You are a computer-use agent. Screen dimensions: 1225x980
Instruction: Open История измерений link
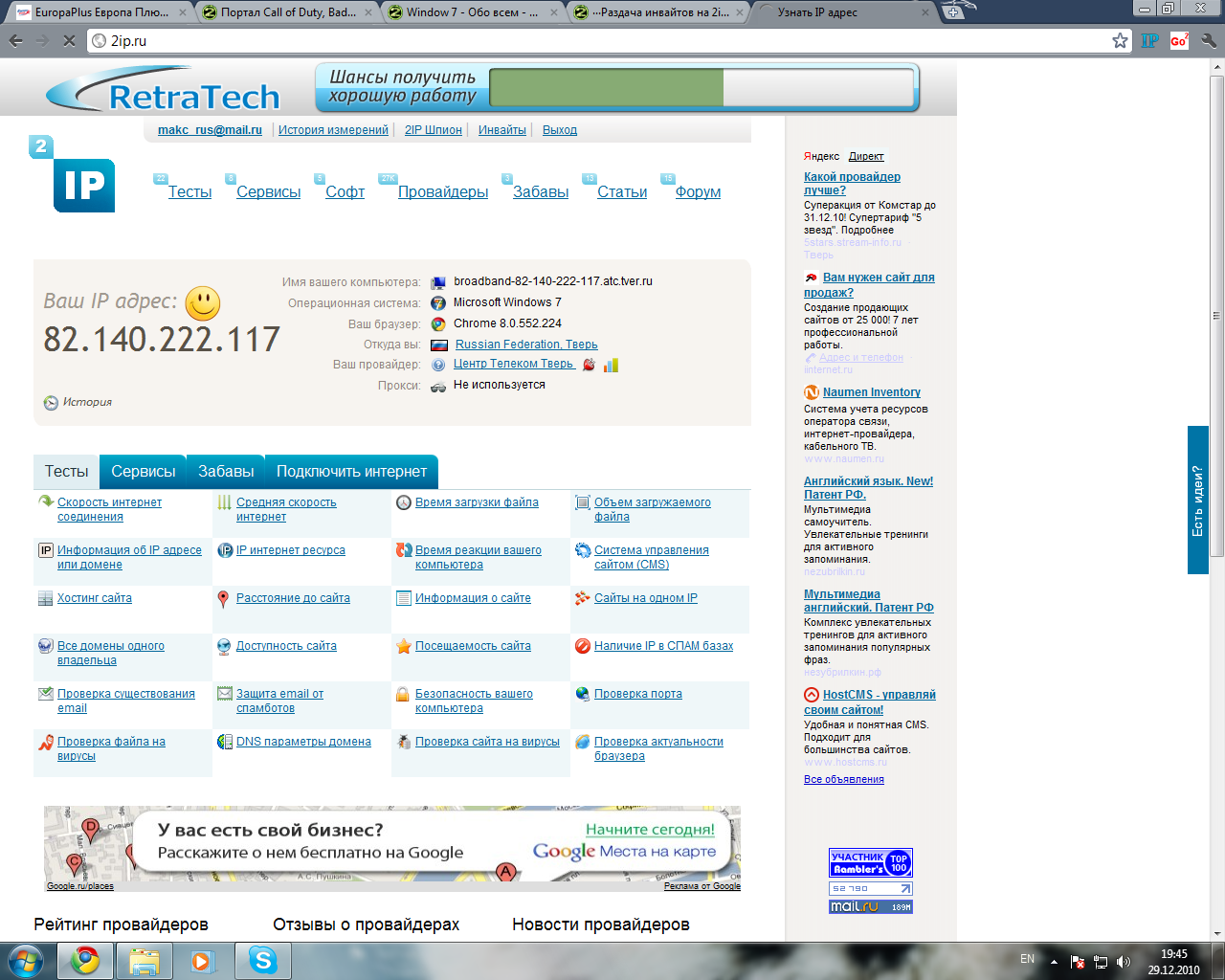(x=333, y=130)
